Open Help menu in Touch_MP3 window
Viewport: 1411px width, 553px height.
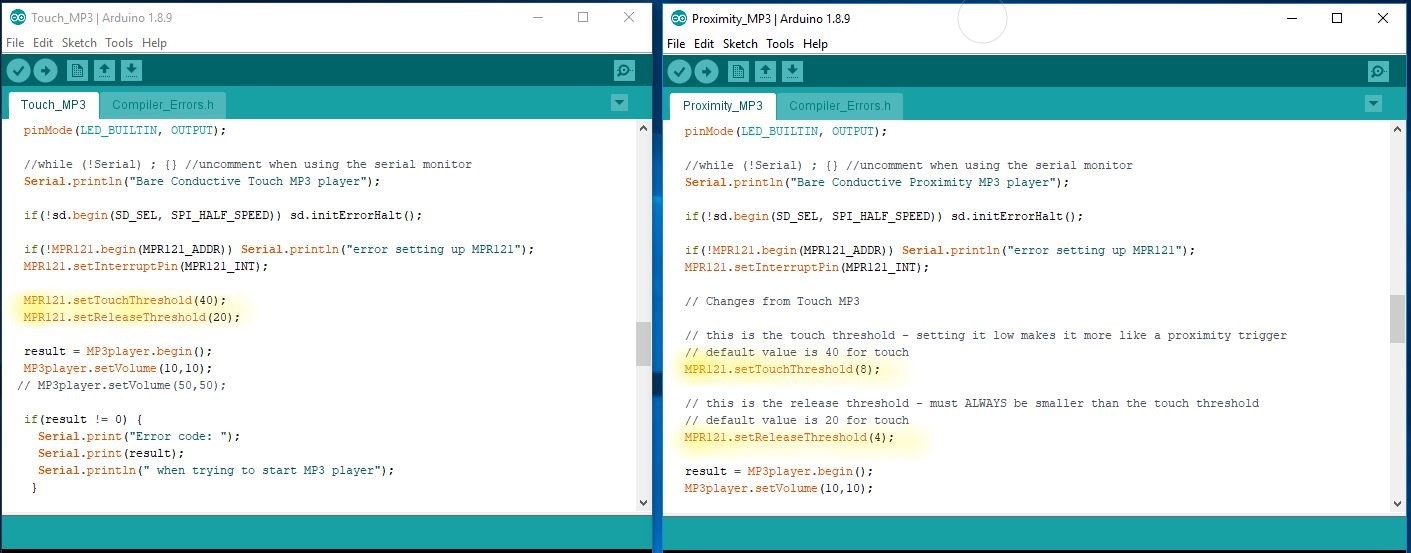click(x=154, y=43)
